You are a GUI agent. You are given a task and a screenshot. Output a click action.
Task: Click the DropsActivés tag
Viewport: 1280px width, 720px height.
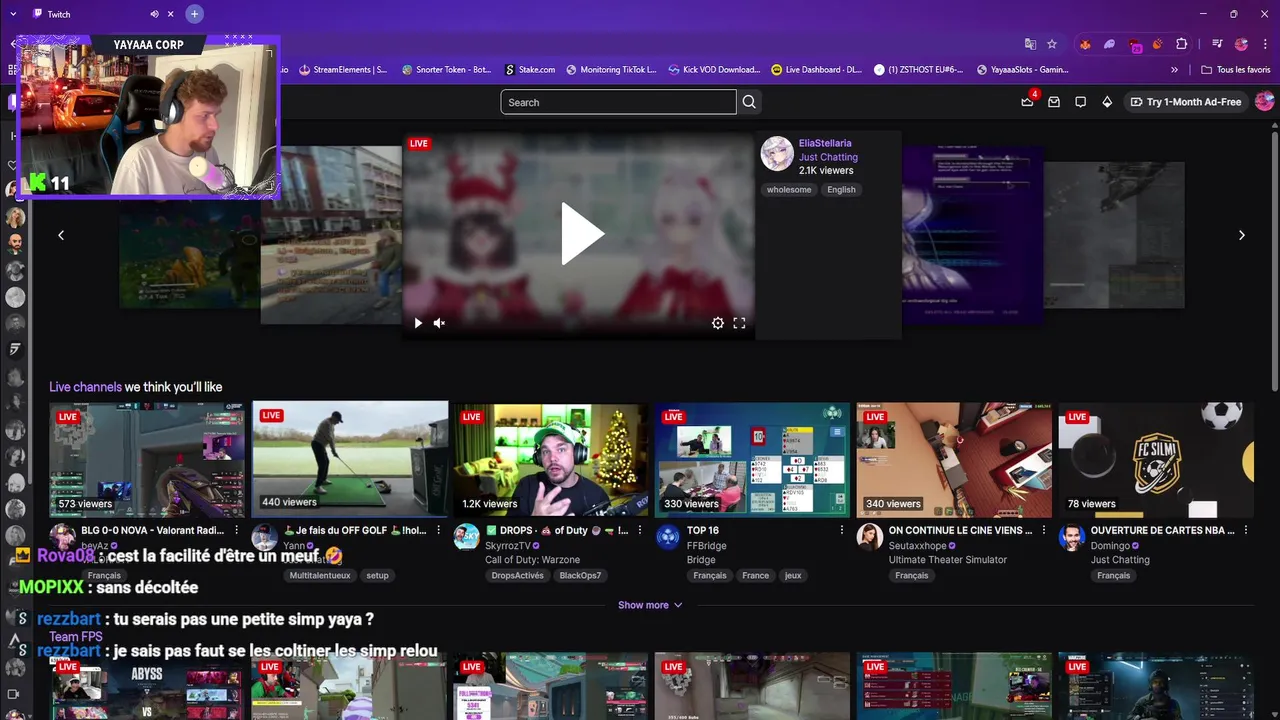tap(517, 575)
